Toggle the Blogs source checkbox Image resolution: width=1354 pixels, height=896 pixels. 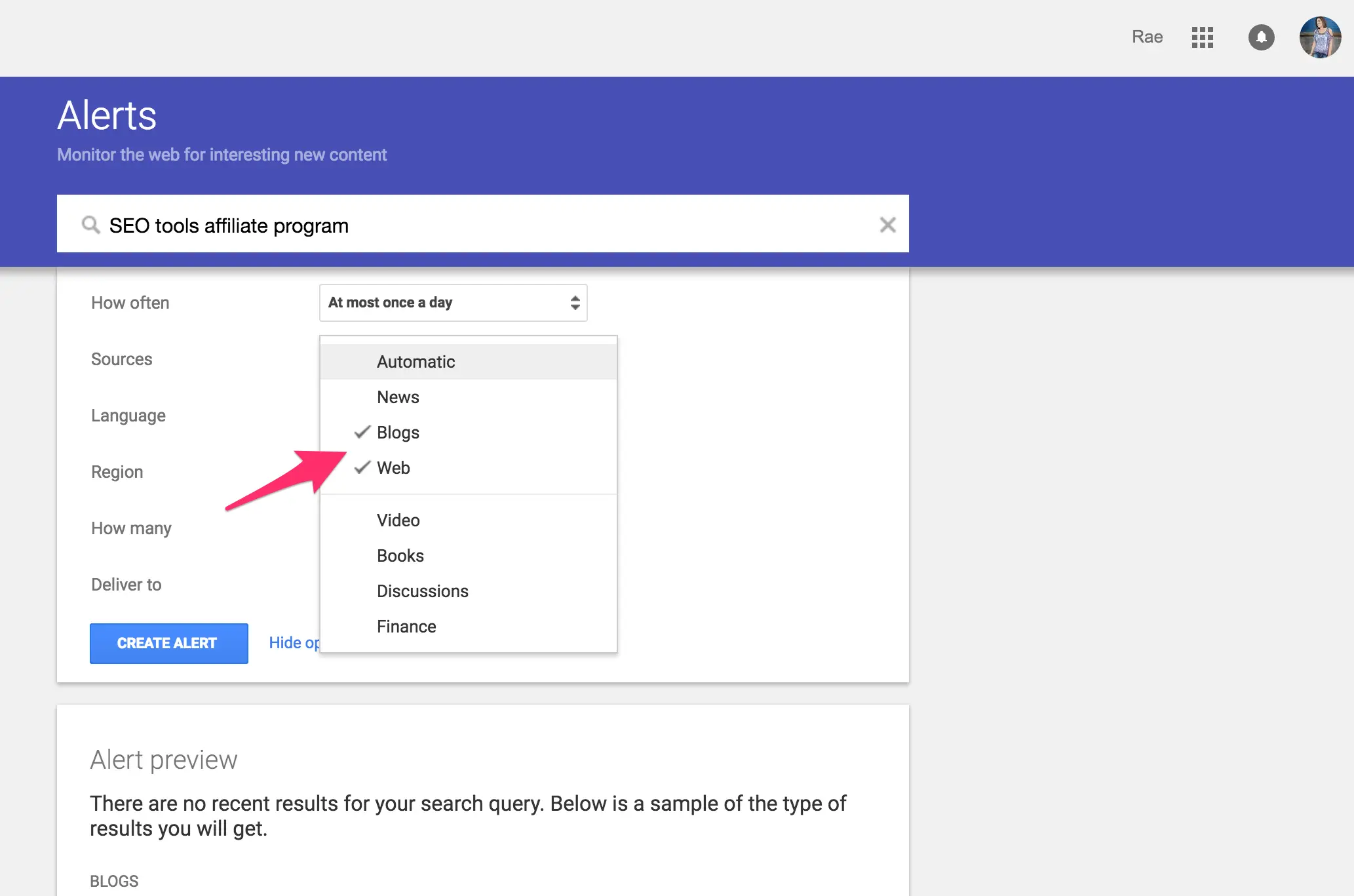click(x=397, y=432)
